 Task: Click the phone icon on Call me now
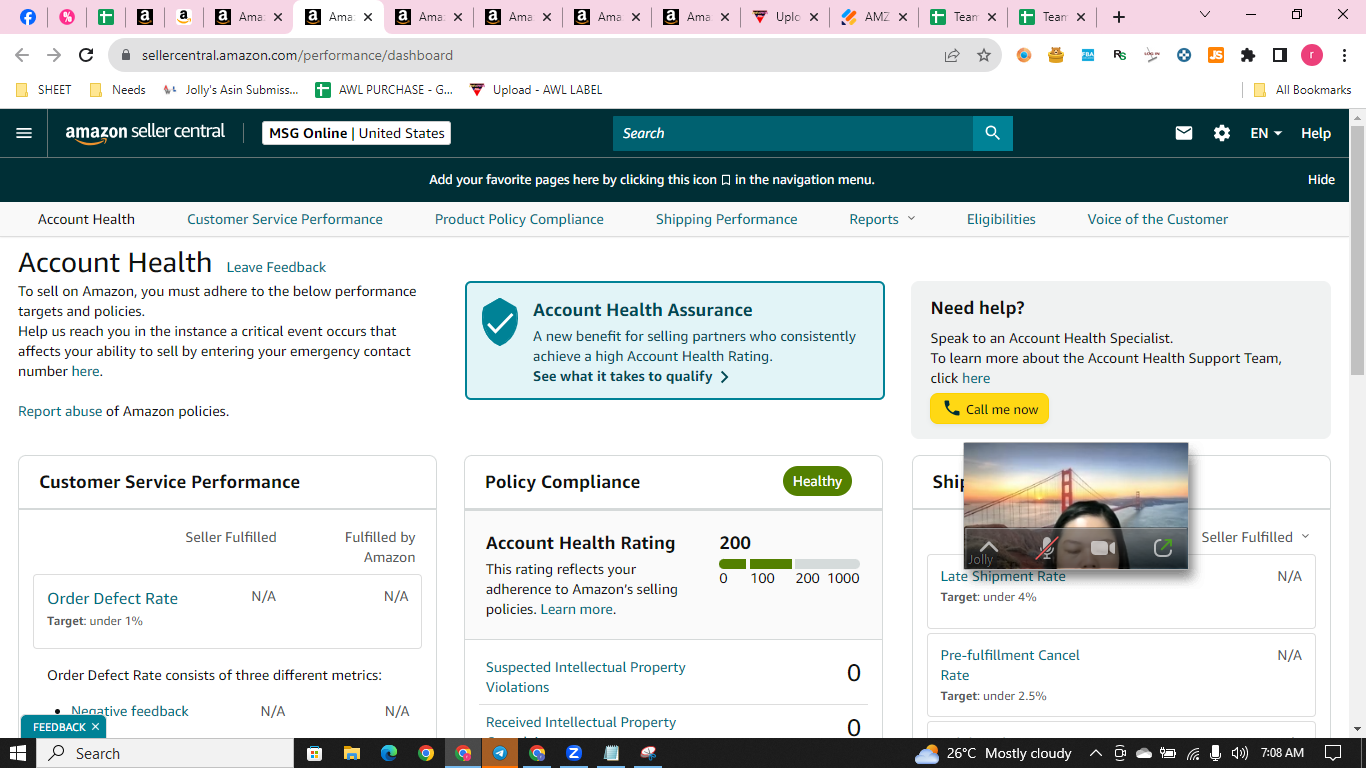952,409
